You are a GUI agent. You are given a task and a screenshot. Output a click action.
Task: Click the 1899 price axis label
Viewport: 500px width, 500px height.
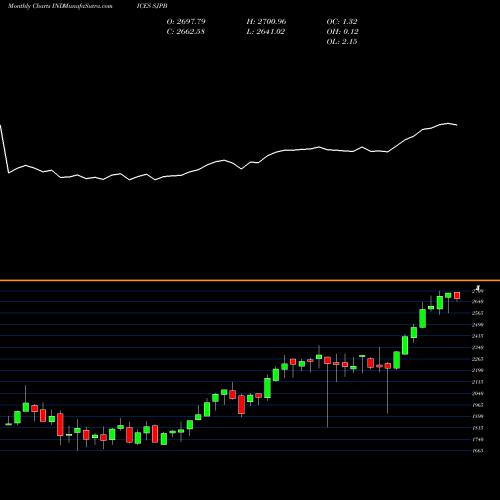[478, 416]
